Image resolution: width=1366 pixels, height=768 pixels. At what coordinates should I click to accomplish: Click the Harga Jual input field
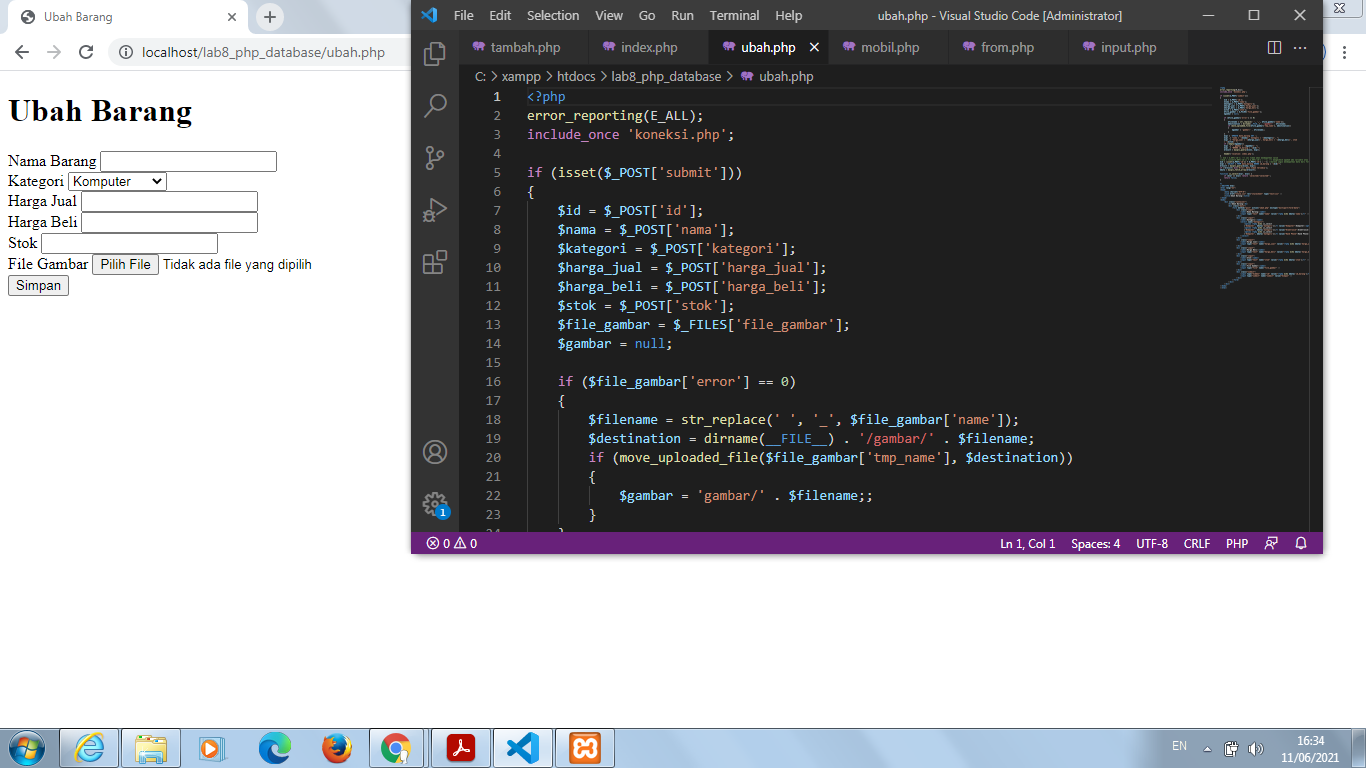coord(169,201)
